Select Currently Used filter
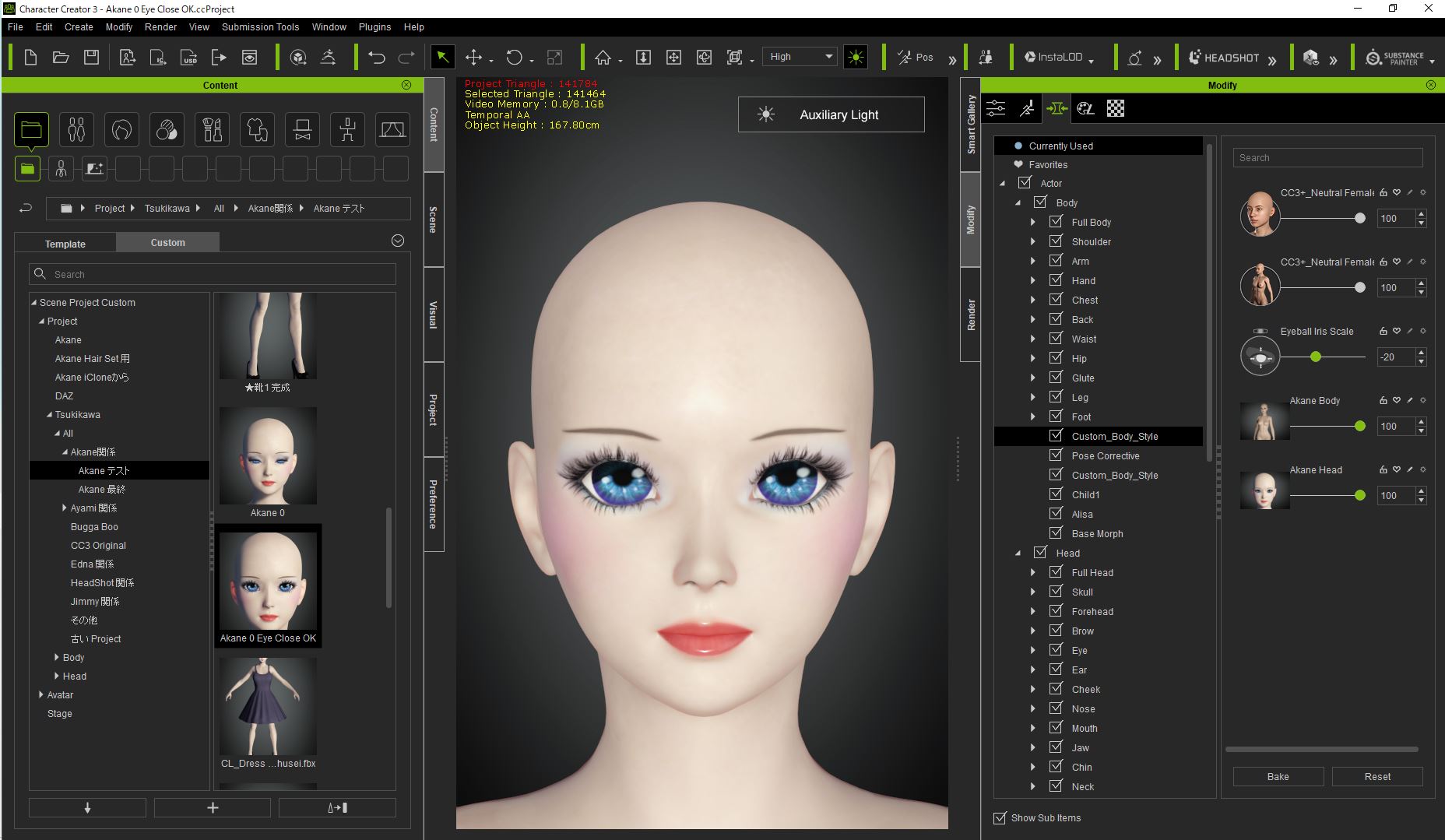1445x840 pixels. (1098, 146)
